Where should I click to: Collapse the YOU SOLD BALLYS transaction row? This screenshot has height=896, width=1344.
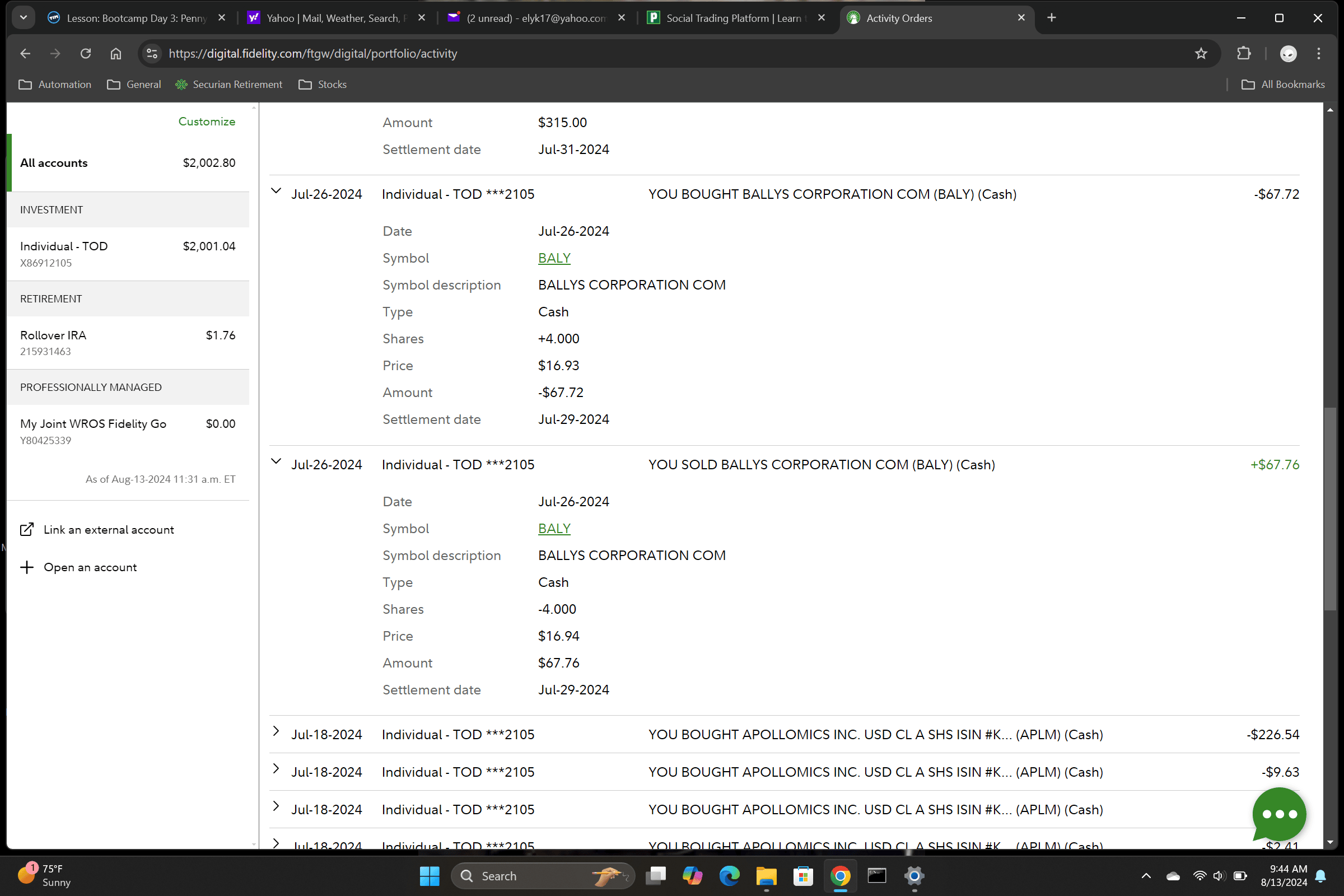pos(276,461)
